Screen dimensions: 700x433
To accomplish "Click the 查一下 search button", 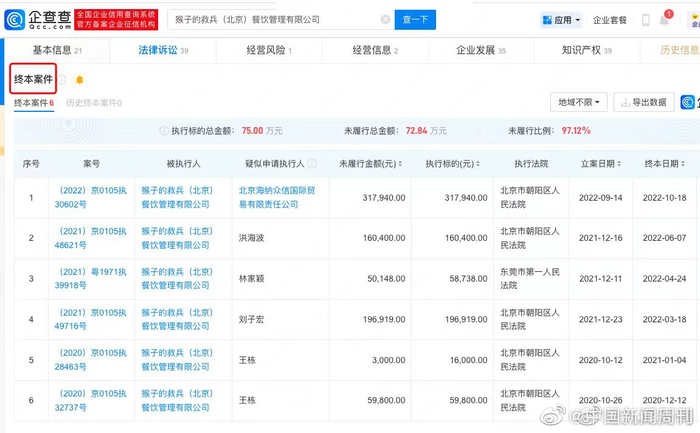I will click(414, 20).
